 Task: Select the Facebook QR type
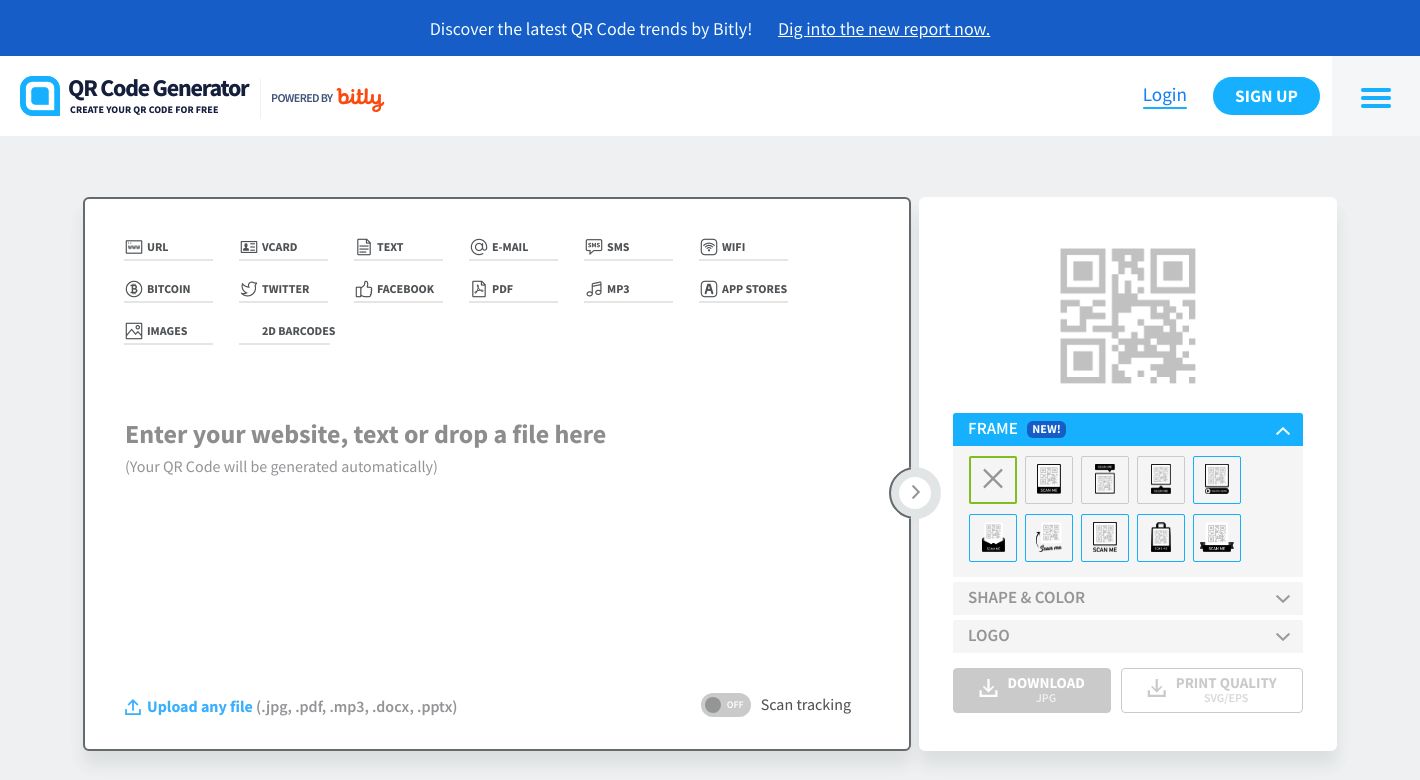[398, 289]
